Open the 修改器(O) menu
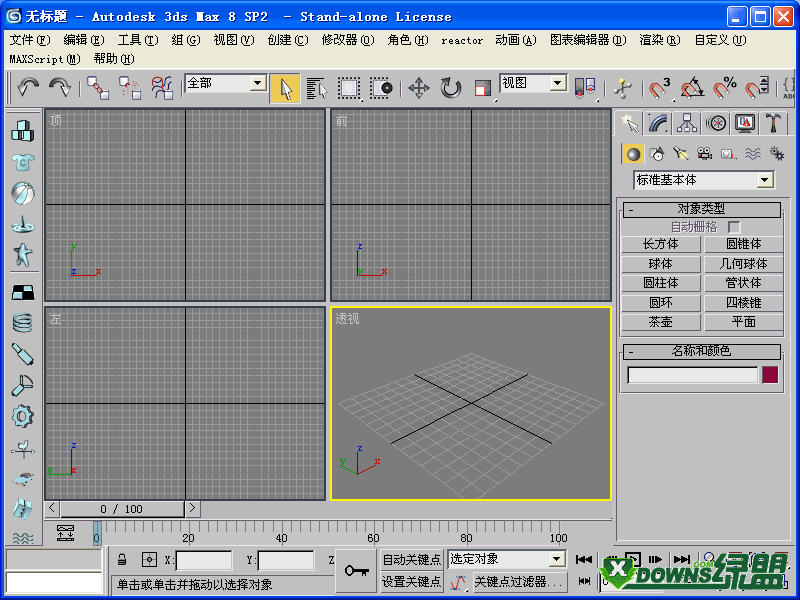 348,40
